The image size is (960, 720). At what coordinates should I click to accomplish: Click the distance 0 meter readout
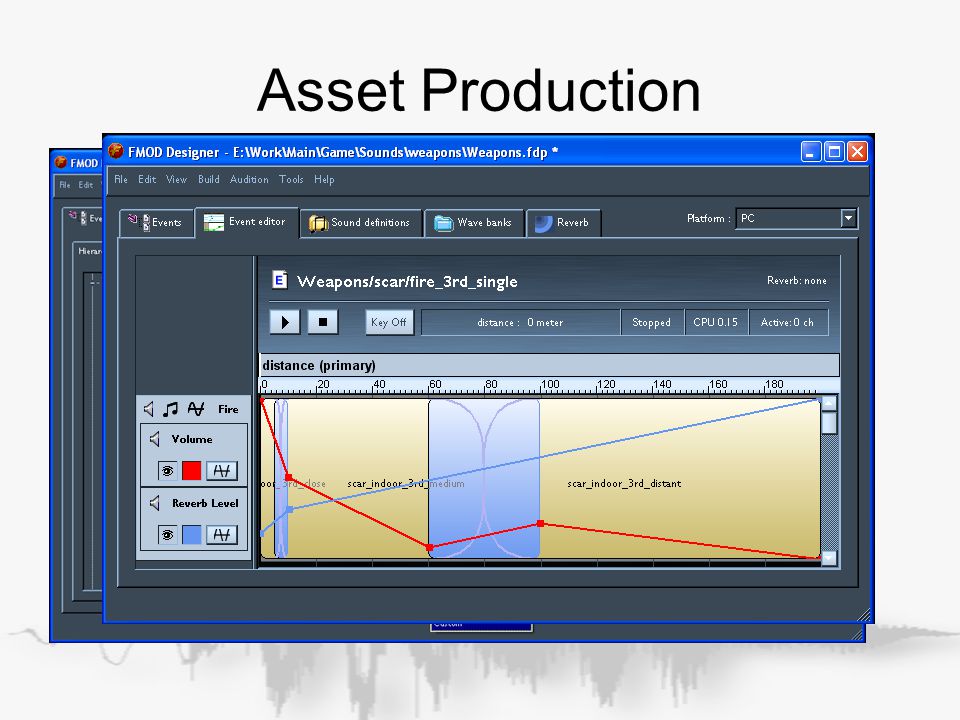coord(520,323)
